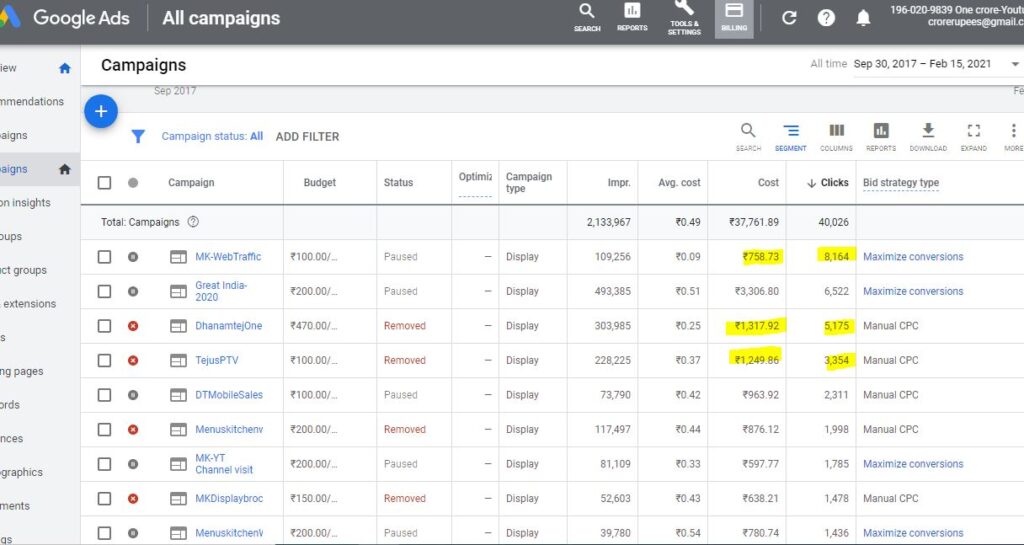Screen dimensions: 1024x545
Task: Tick the DhanamtejOne row checkbox
Action: 104,326
